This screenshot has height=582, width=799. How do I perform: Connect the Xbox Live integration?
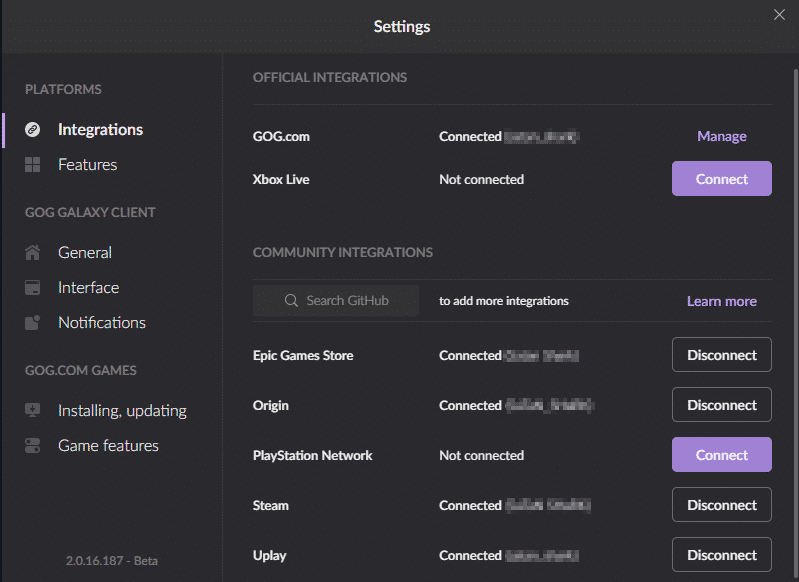721,179
